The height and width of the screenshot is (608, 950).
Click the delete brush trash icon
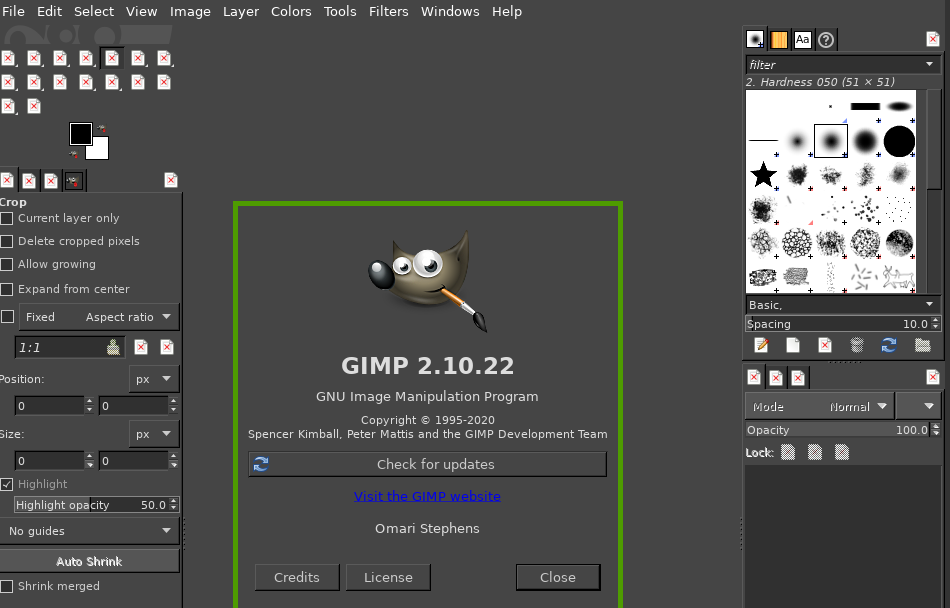click(857, 345)
